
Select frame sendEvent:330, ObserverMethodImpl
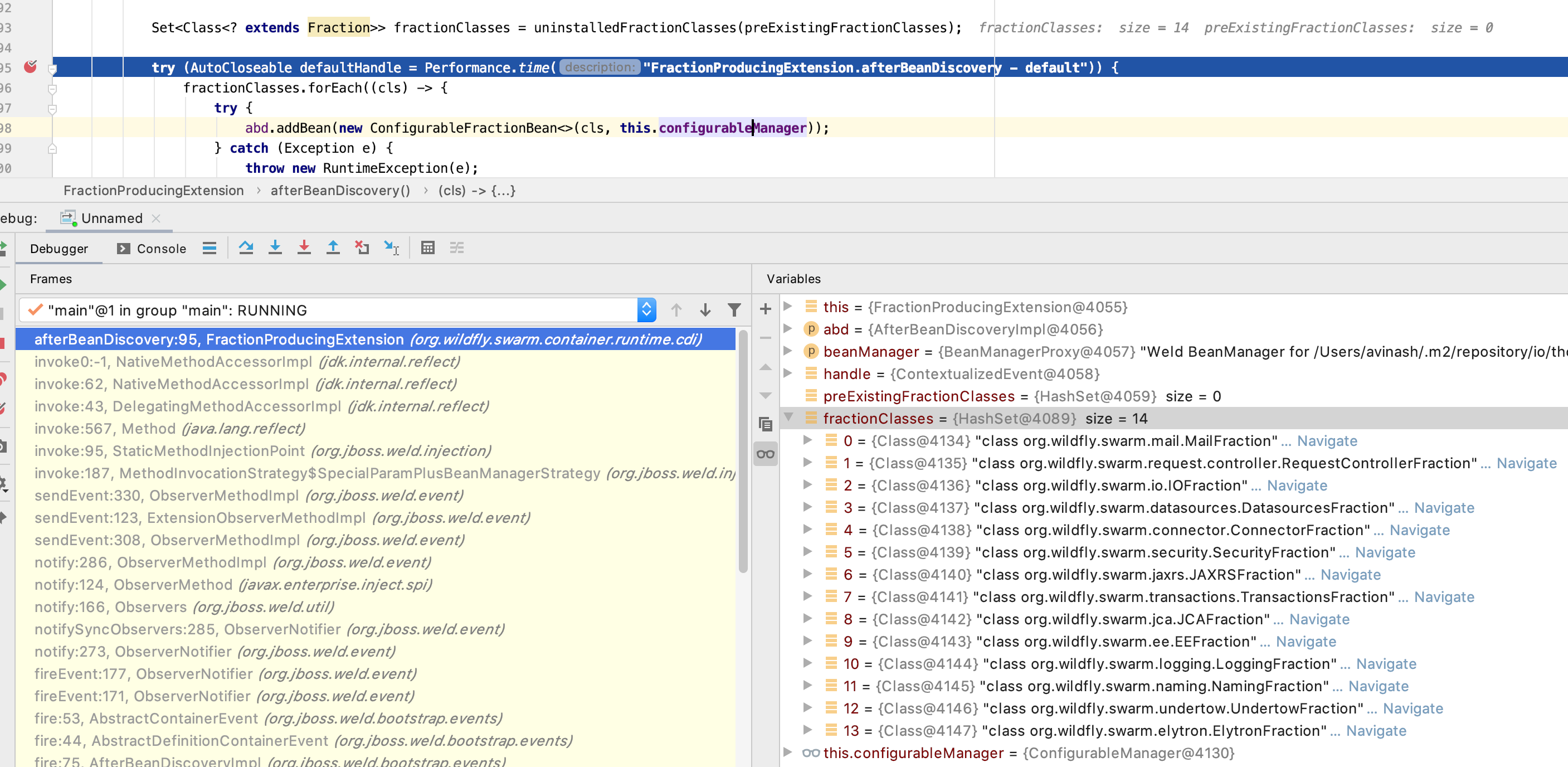[375, 496]
